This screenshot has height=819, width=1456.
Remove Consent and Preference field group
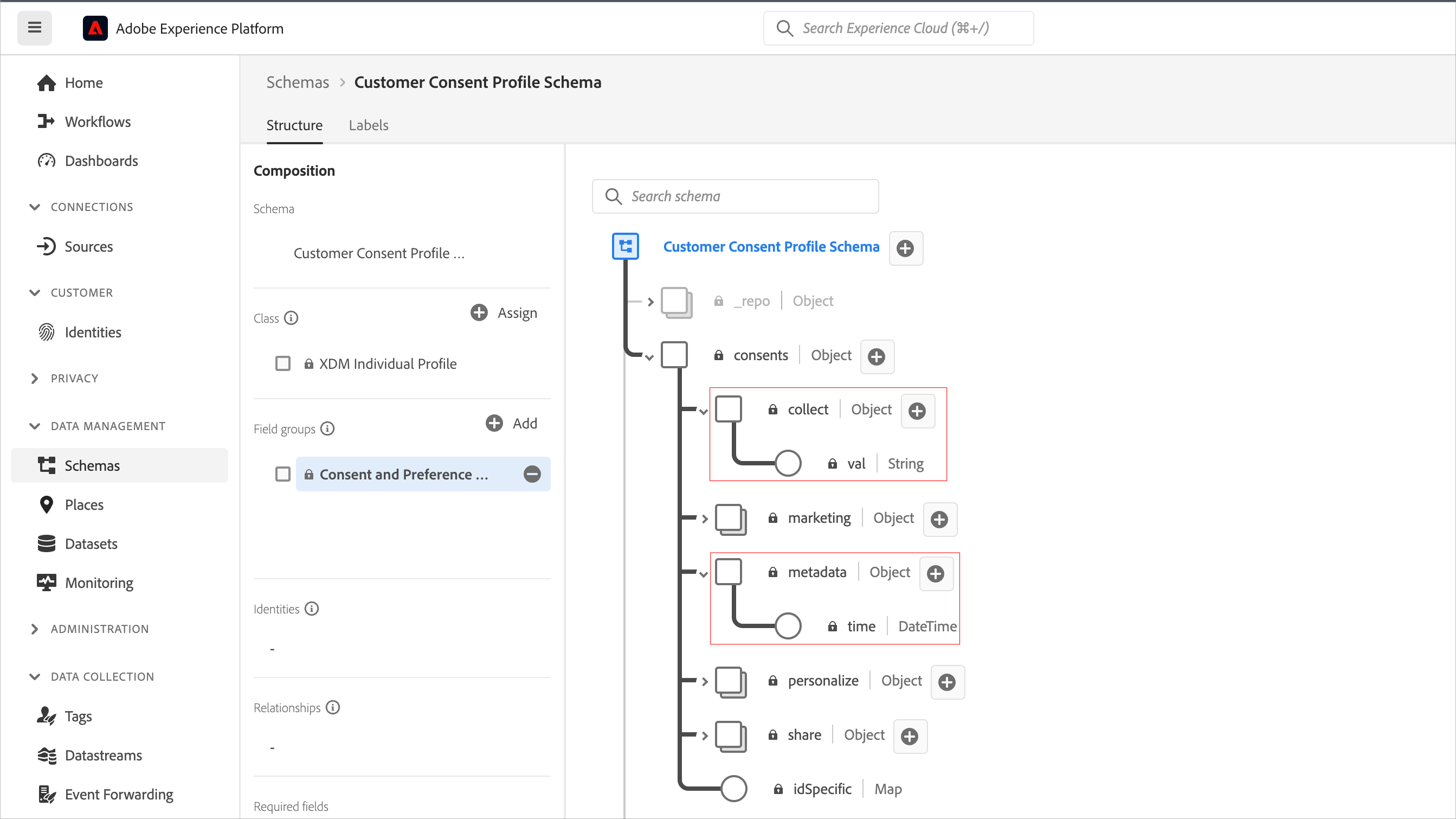point(532,474)
